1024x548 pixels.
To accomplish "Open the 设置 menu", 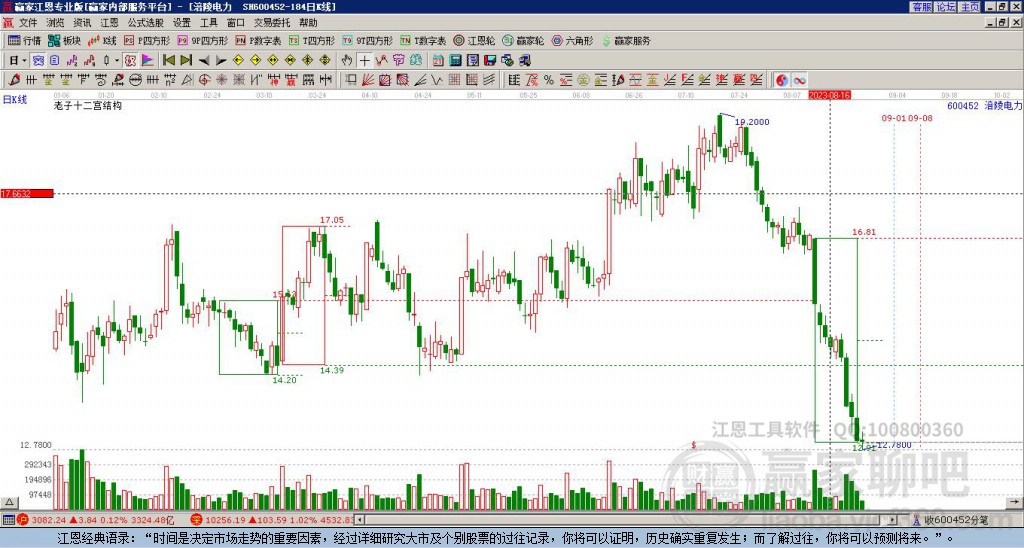I will click(x=182, y=23).
